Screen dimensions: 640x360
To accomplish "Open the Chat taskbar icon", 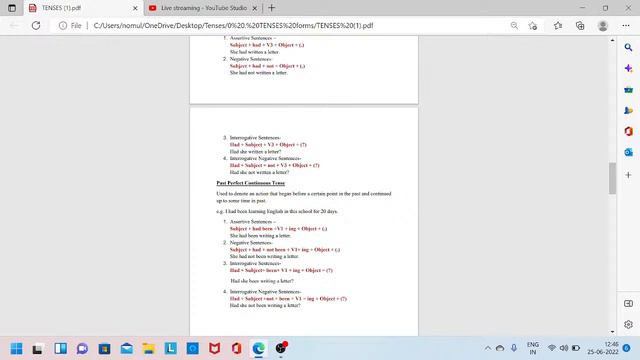I will pyautogui.click(x=82, y=348).
